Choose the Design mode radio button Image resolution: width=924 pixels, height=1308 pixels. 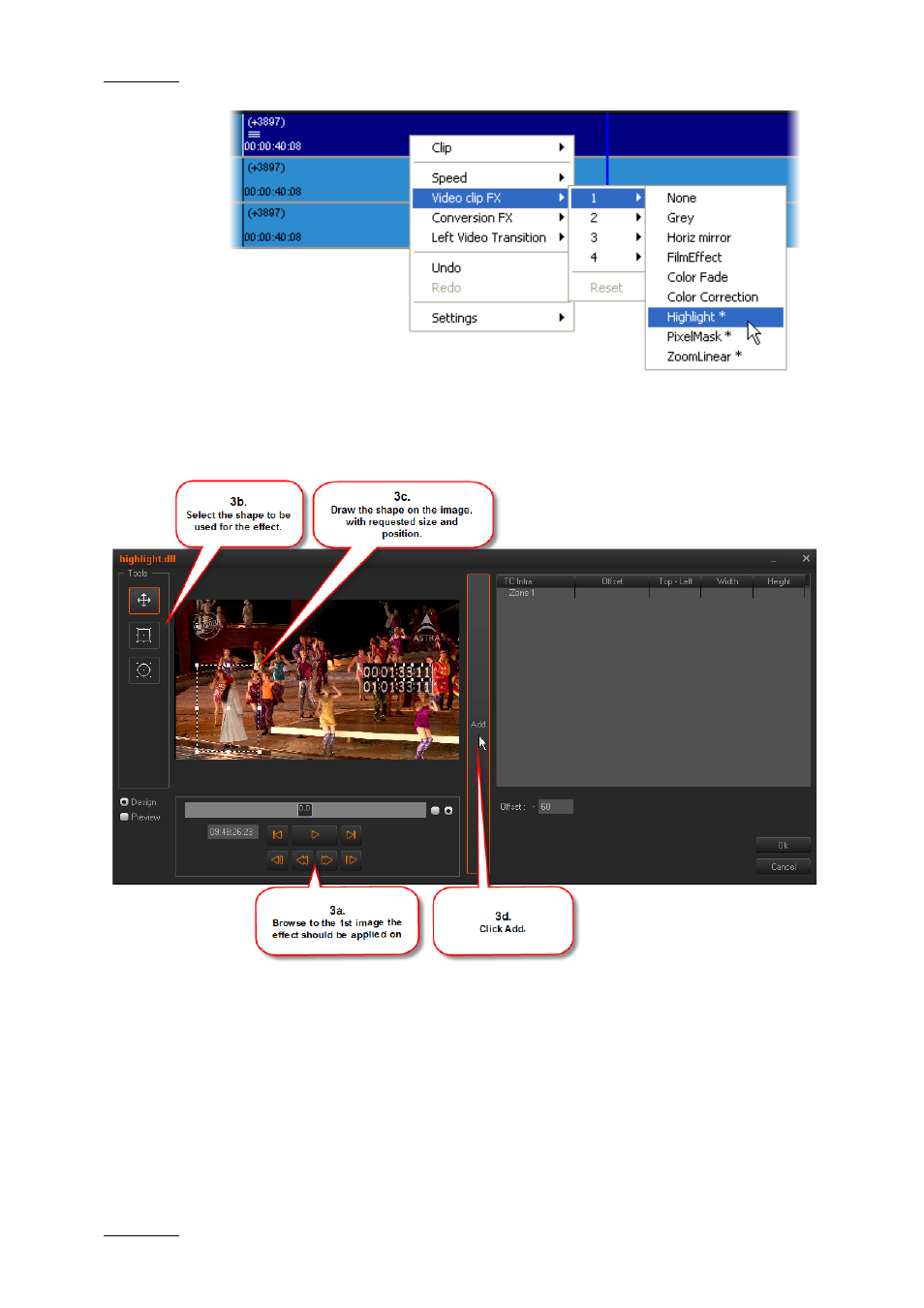pyautogui.click(x=124, y=802)
